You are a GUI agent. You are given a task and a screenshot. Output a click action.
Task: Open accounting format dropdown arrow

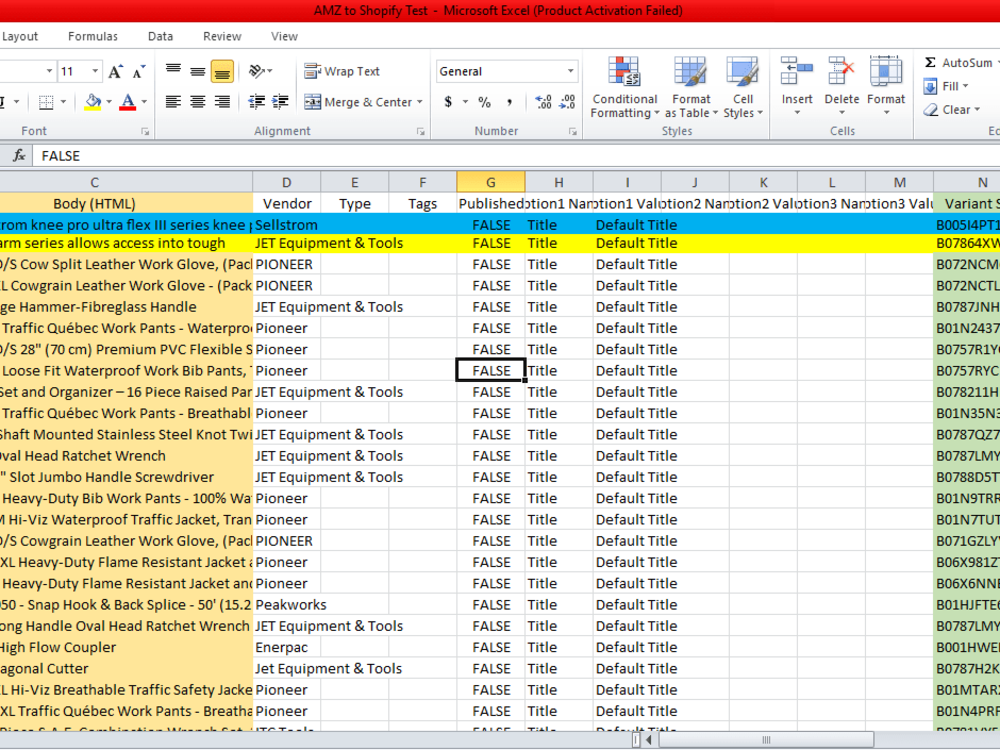465,101
